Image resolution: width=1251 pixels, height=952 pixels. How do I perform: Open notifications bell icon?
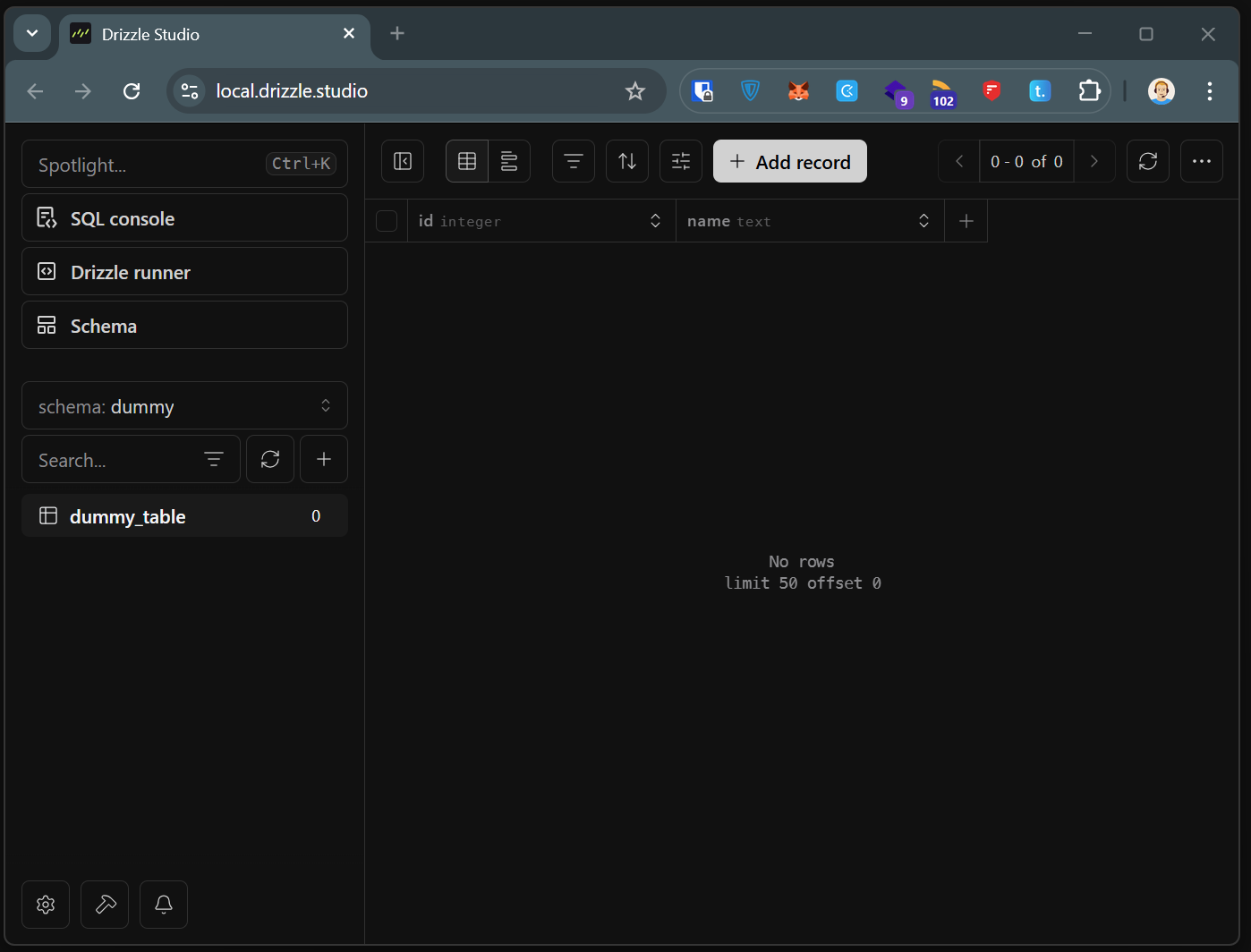pos(164,905)
